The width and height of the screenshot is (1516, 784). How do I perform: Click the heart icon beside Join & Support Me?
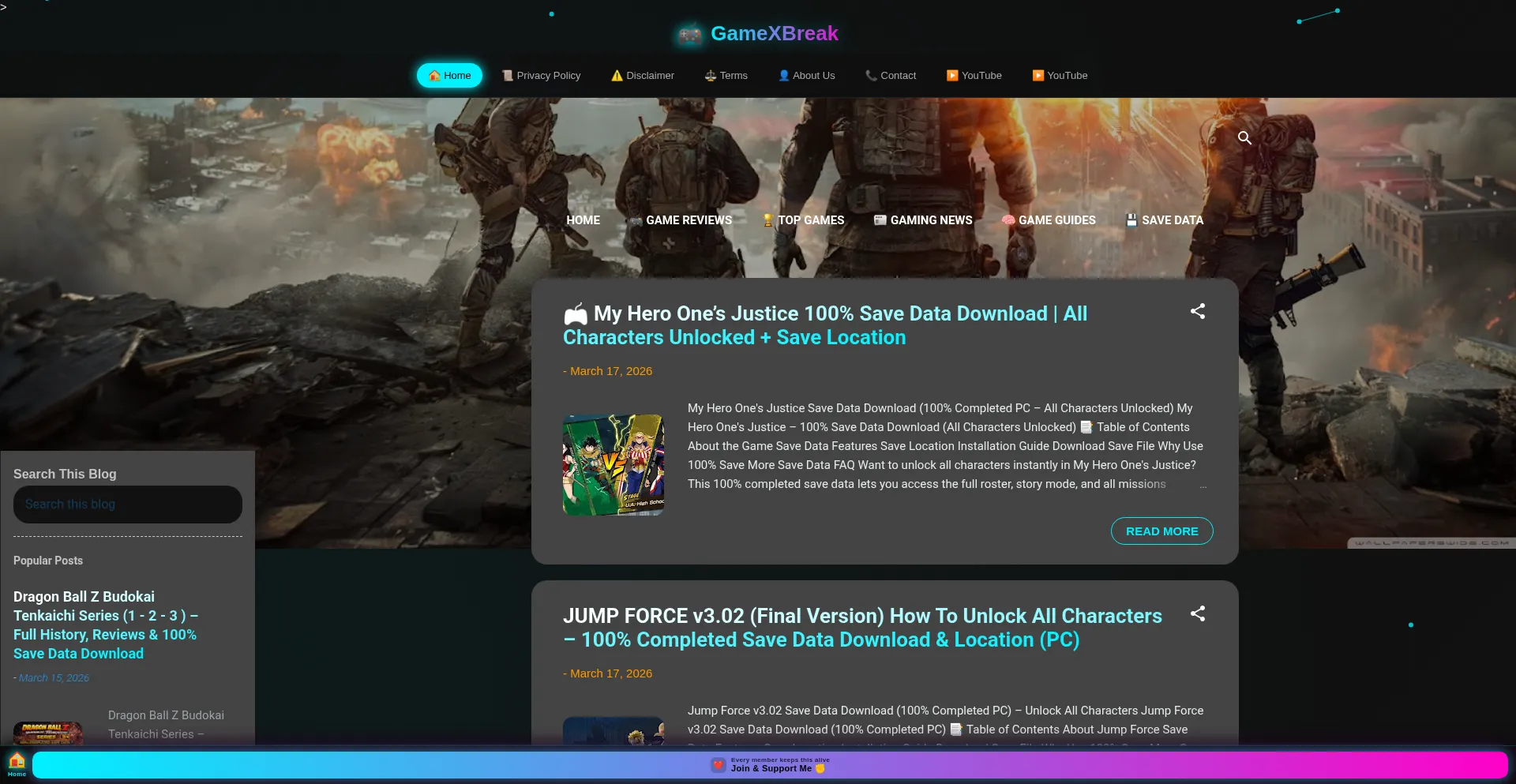coord(718,765)
